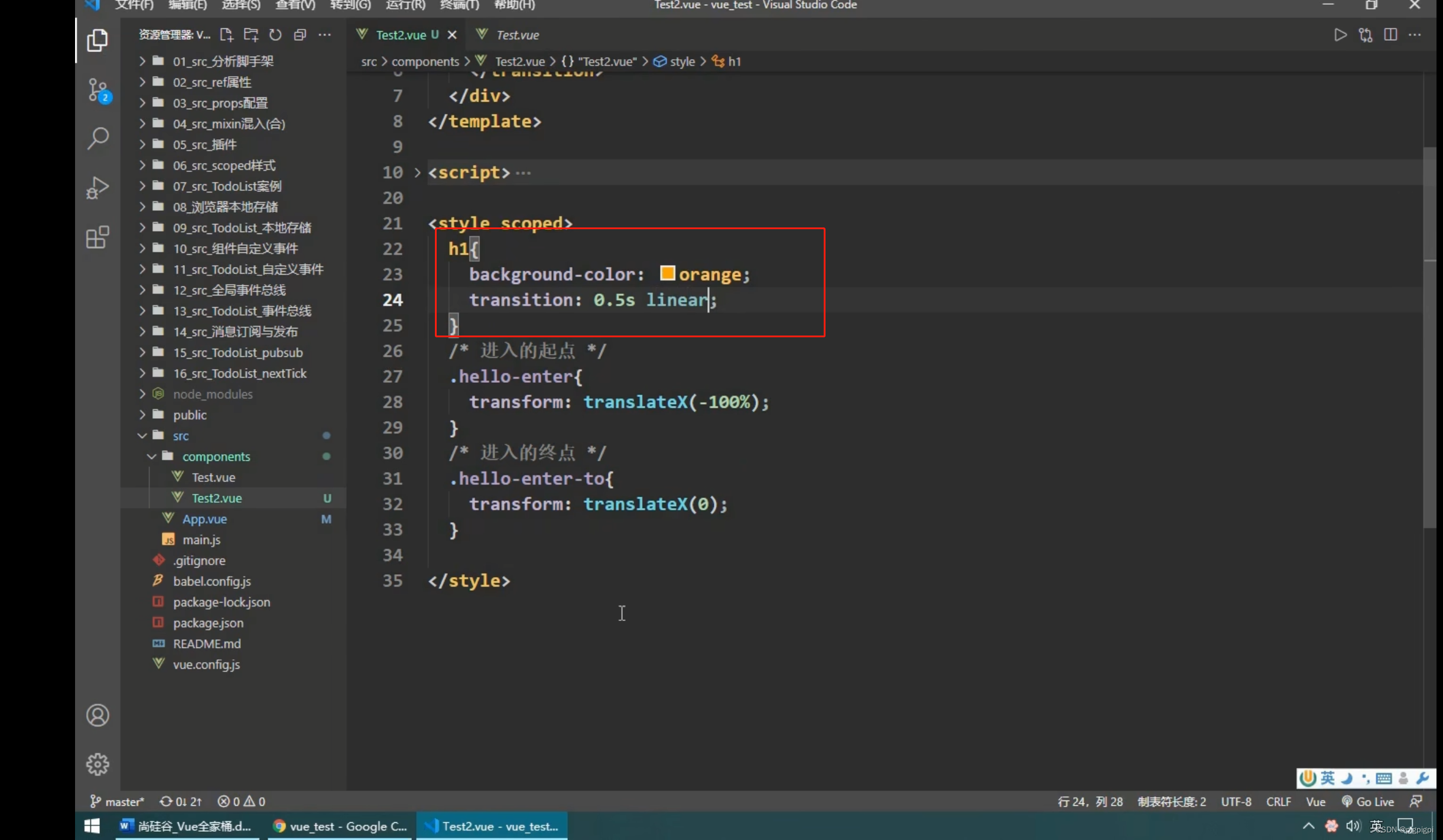Click the master branch indicator
The image size is (1443, 840).
pos(117,802)
